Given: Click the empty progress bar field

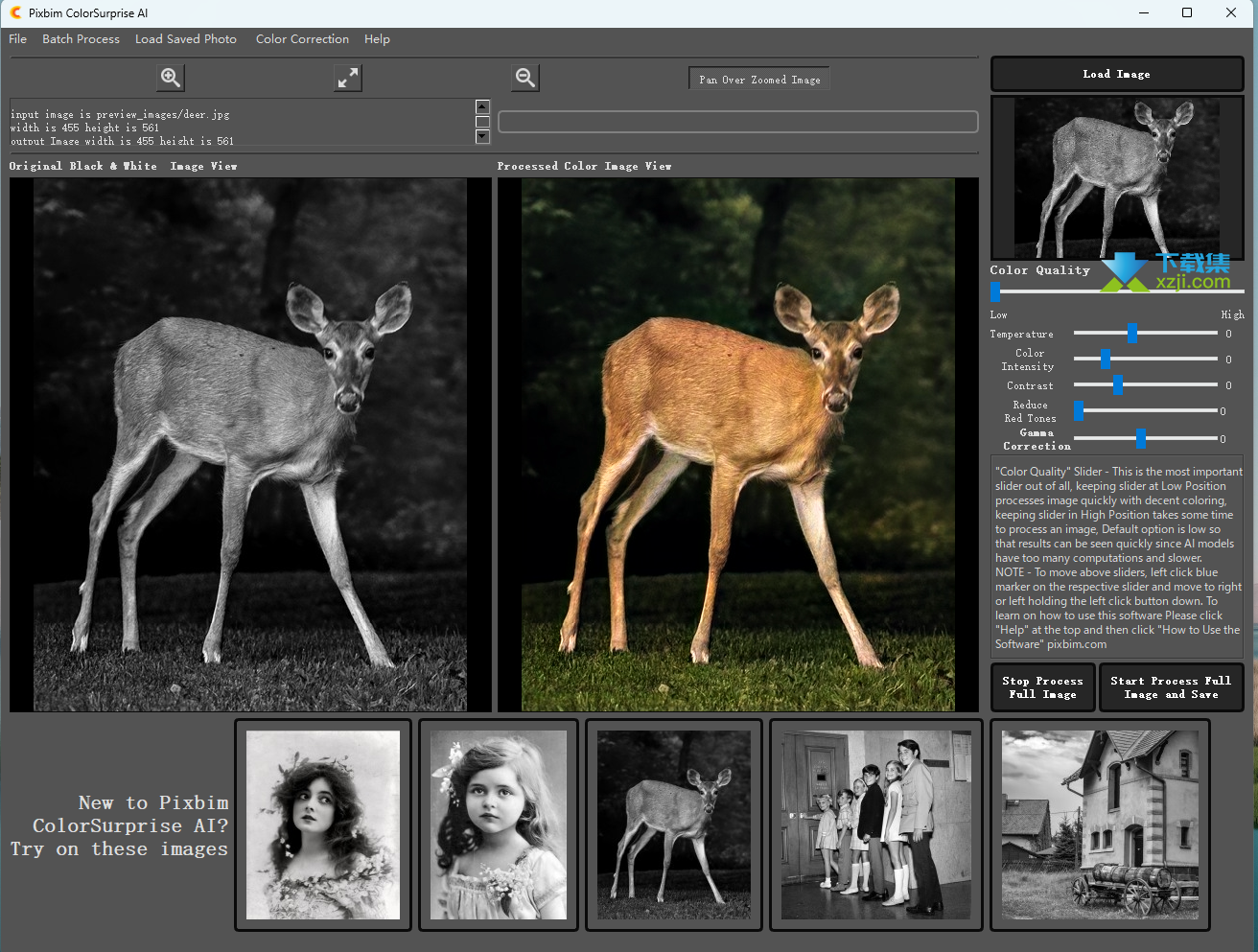Looking at the screenshot, I should tap(738, 122).
